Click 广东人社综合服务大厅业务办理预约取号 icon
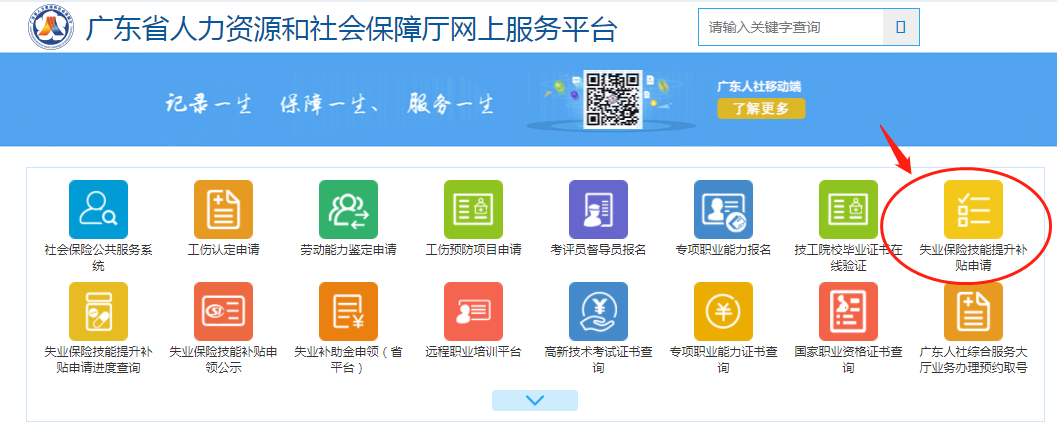 click(973, 311)
